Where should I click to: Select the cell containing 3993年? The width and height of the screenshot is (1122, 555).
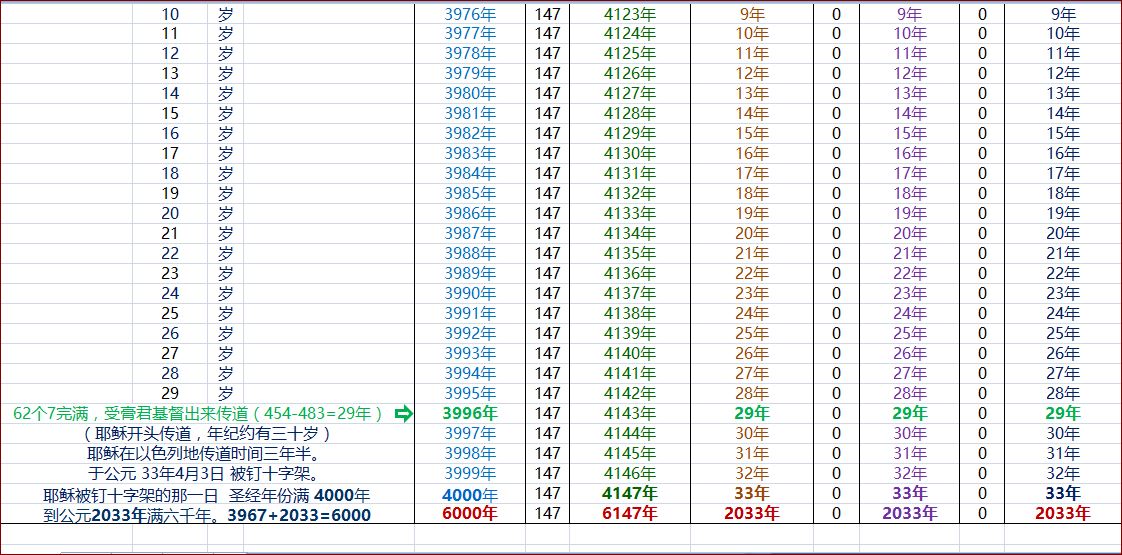[470, 354]
